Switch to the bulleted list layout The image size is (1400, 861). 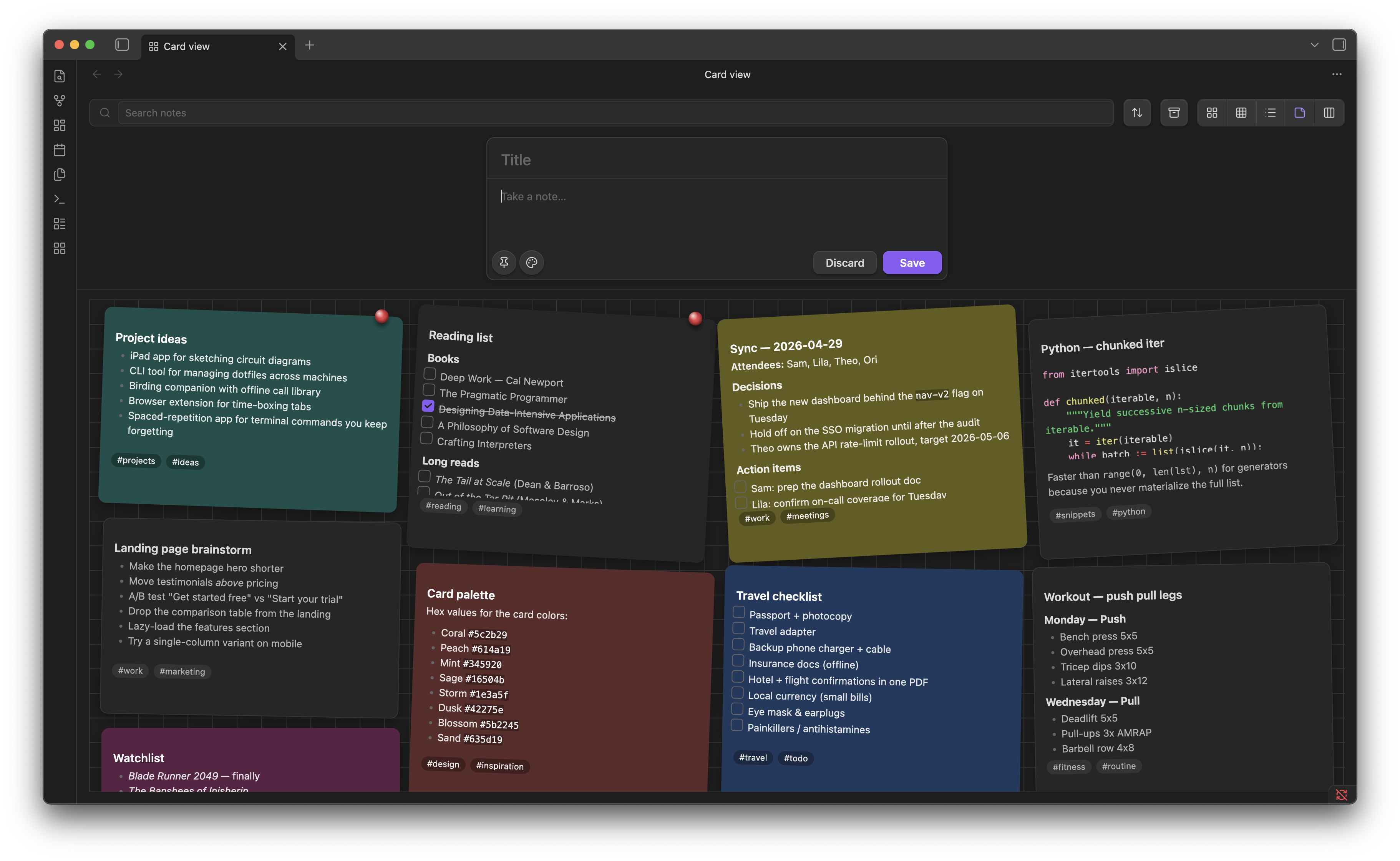1270,113
